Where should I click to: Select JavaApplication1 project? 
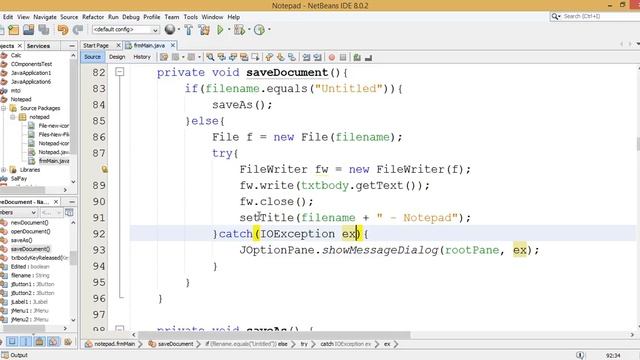pyautogui.click(x=31, y=73)
